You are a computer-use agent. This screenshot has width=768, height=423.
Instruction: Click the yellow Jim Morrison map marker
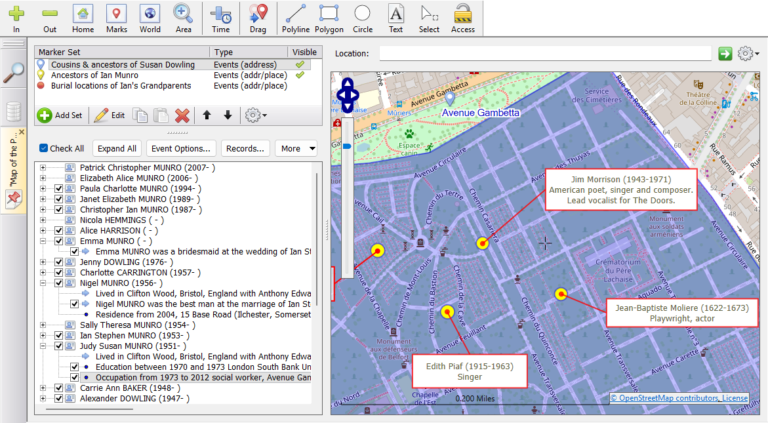pos(482,243)
